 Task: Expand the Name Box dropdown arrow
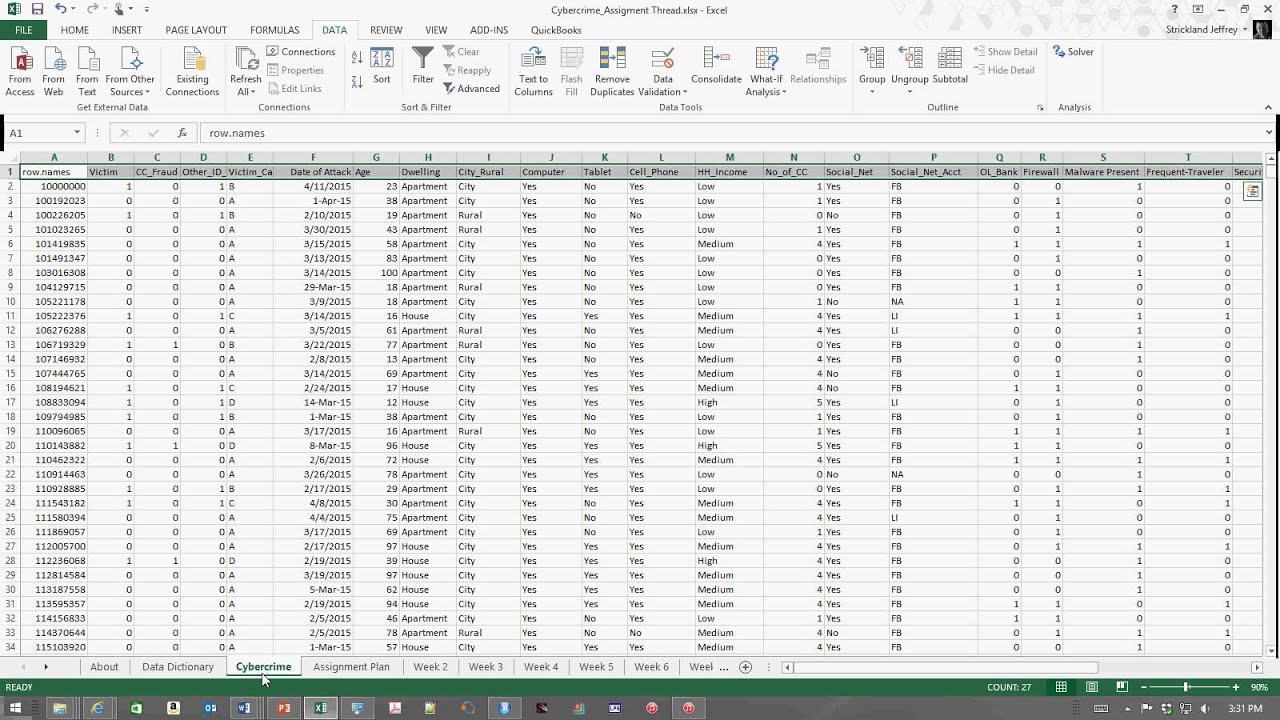tap(77, 133)
